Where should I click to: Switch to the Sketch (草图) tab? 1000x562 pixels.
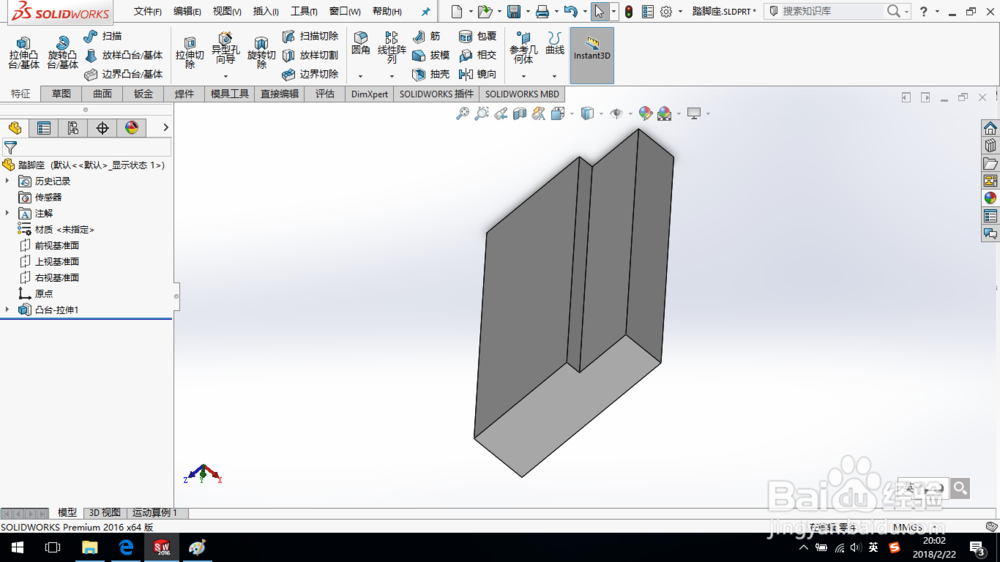(61, 94)
